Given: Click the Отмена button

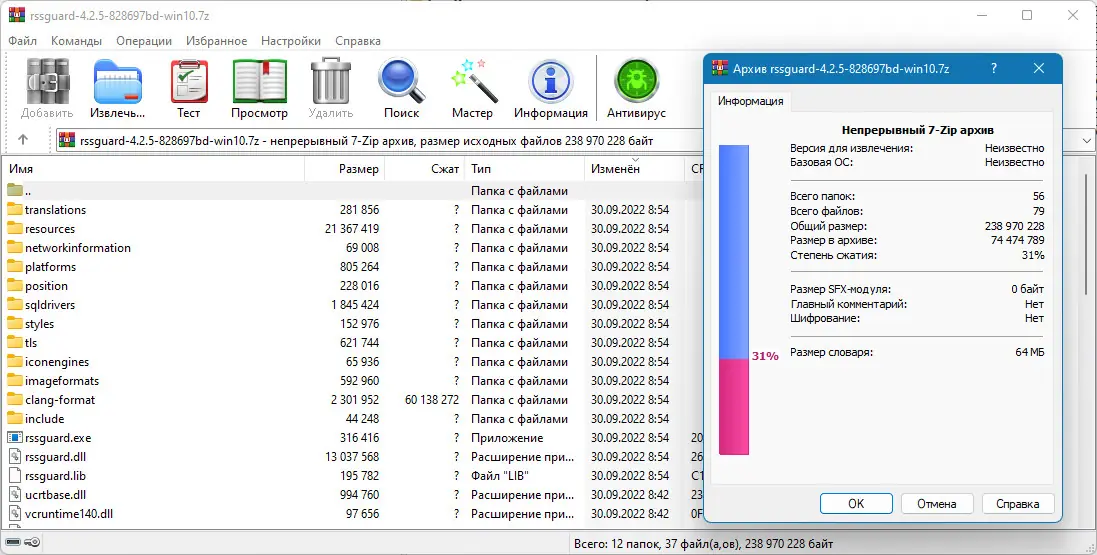Looking at the screenshot, I should tap(937, 503).
